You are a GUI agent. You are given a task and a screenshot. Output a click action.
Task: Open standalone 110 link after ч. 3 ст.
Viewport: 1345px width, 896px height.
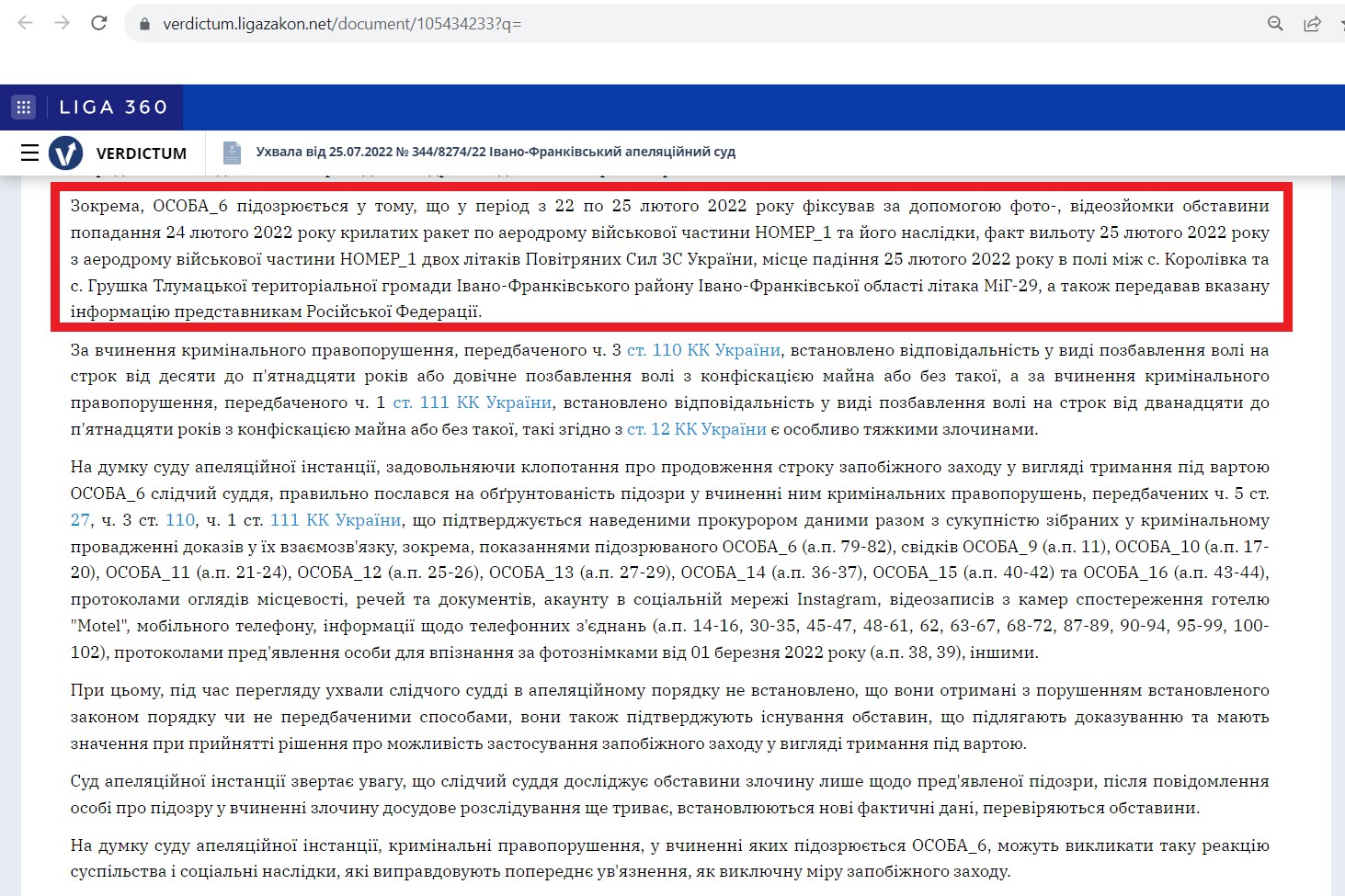tap(180, 520)
